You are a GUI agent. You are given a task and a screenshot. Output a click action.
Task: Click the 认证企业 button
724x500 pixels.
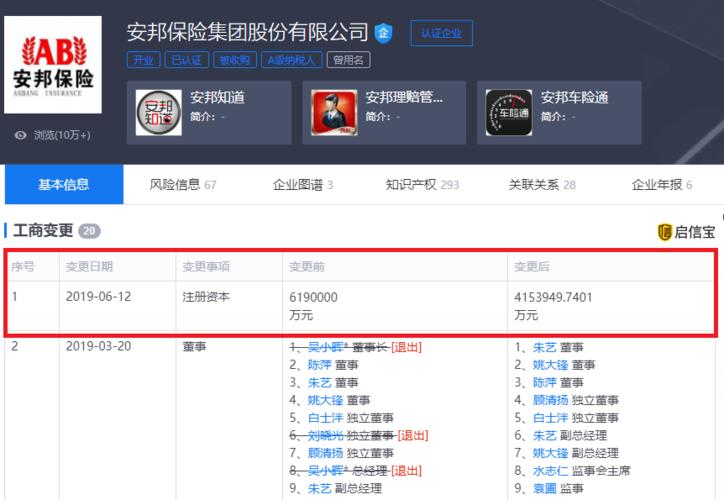[441, 33]
